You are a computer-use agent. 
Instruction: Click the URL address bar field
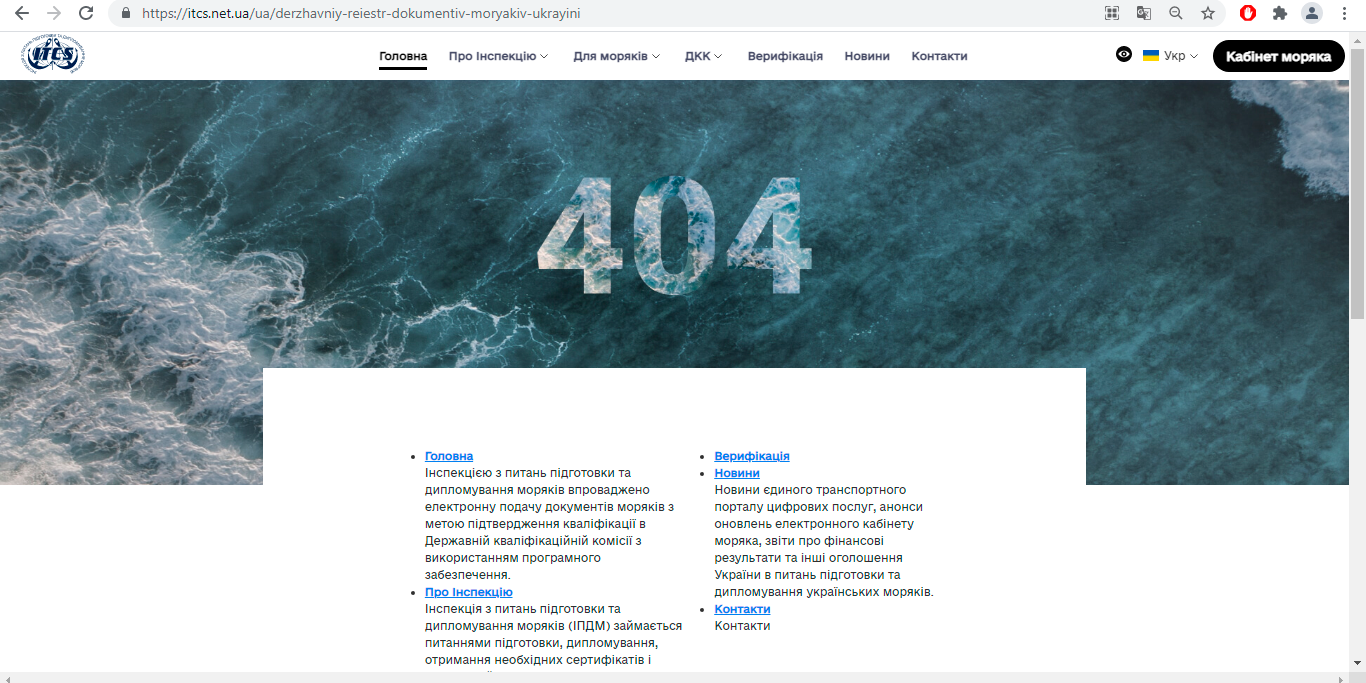coord(600,13)
